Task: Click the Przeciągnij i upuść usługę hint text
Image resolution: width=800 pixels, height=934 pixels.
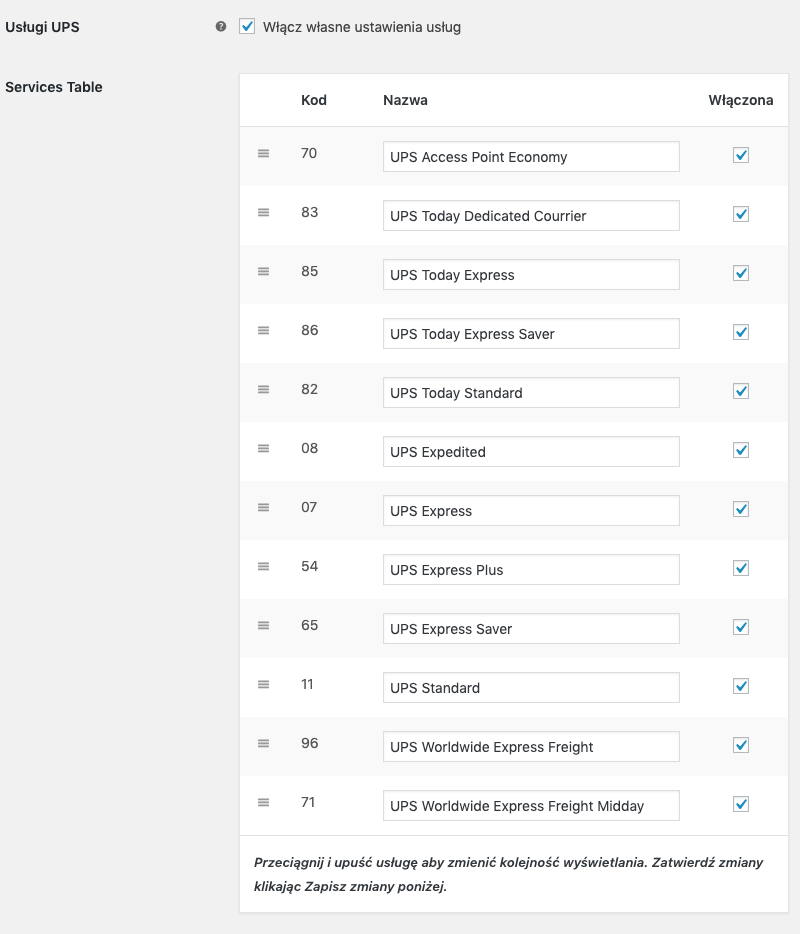Action: 508,874
